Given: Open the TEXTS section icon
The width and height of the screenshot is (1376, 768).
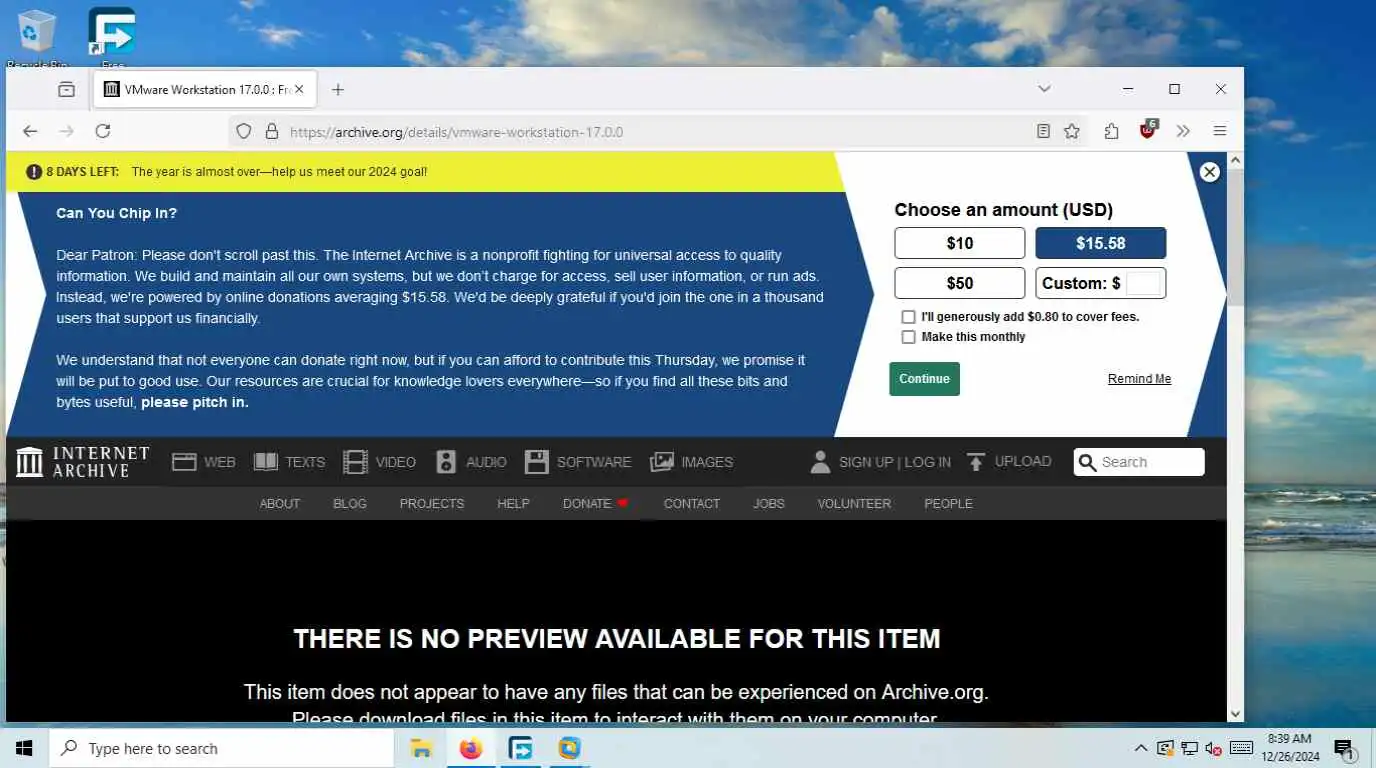Looking at the screenshot, I should (266, 462).
